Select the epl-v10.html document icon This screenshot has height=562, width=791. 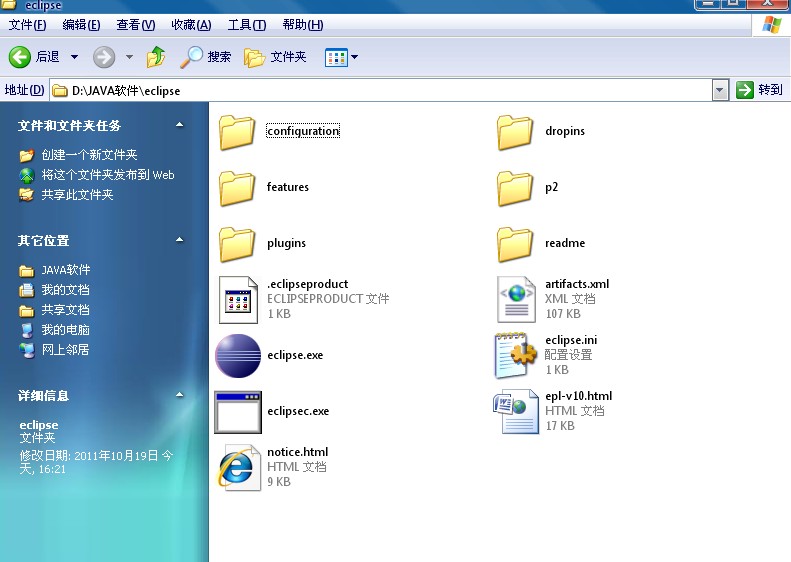(516, 411)
